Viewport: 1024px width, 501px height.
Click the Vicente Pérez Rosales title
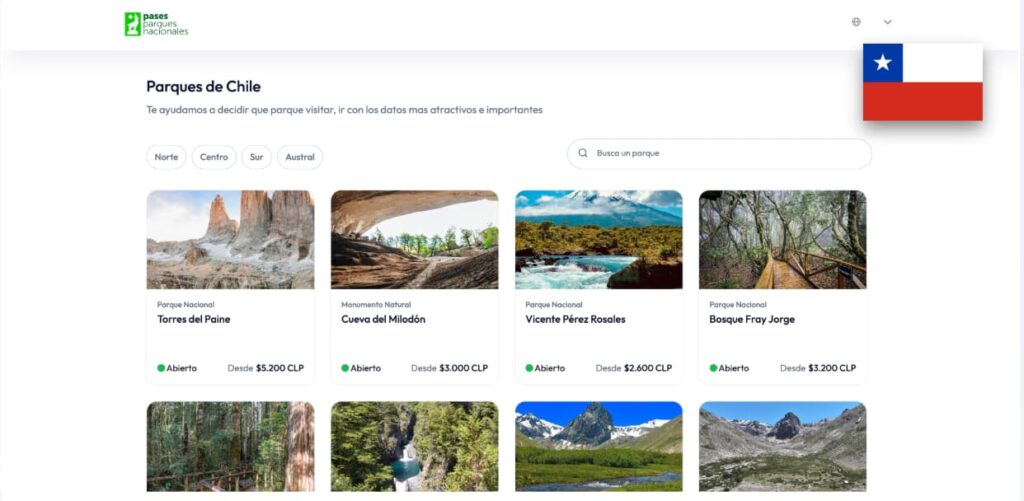575,320
